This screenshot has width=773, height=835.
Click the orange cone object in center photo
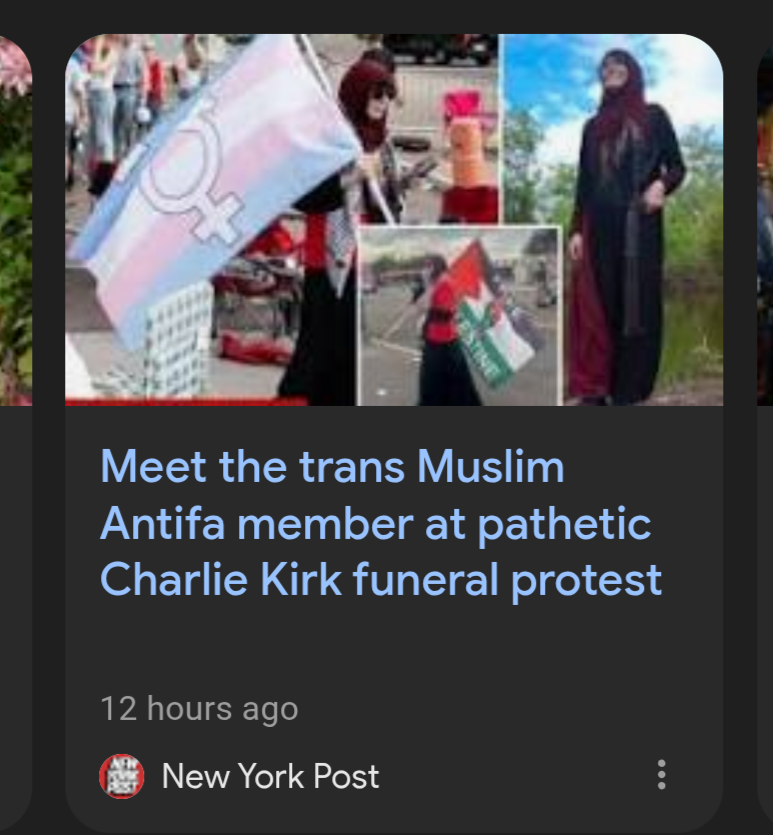pyautogui.click(x=467, y=152)
